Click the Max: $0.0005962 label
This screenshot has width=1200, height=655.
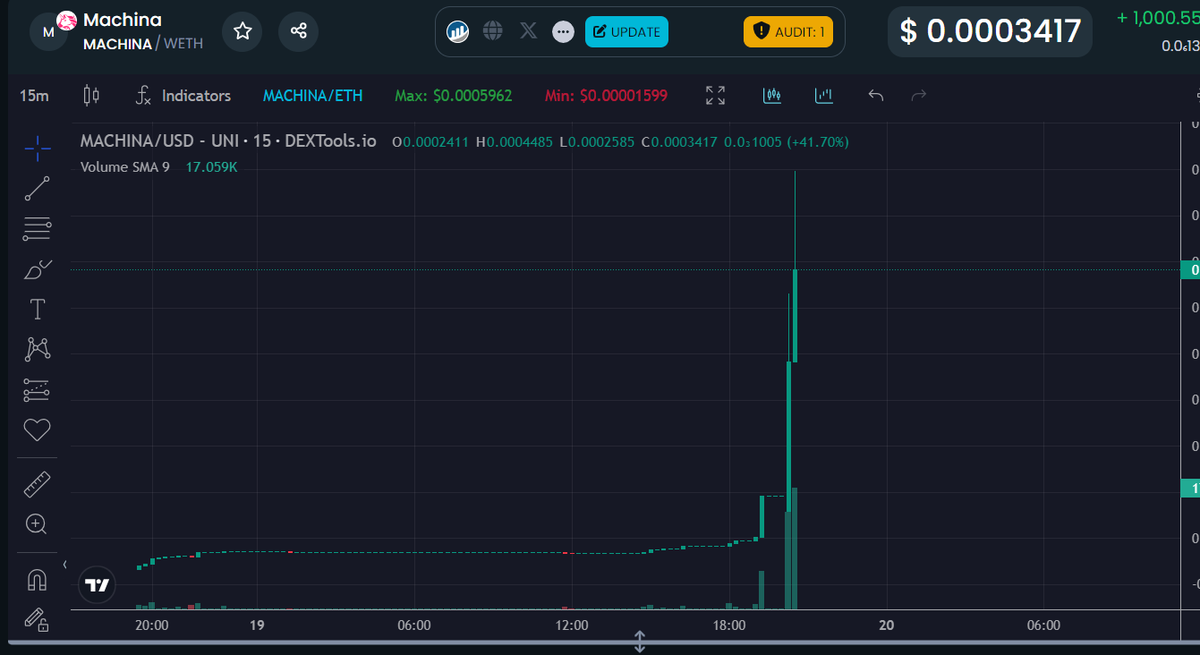pyautogui.click(x=454, y=96)
